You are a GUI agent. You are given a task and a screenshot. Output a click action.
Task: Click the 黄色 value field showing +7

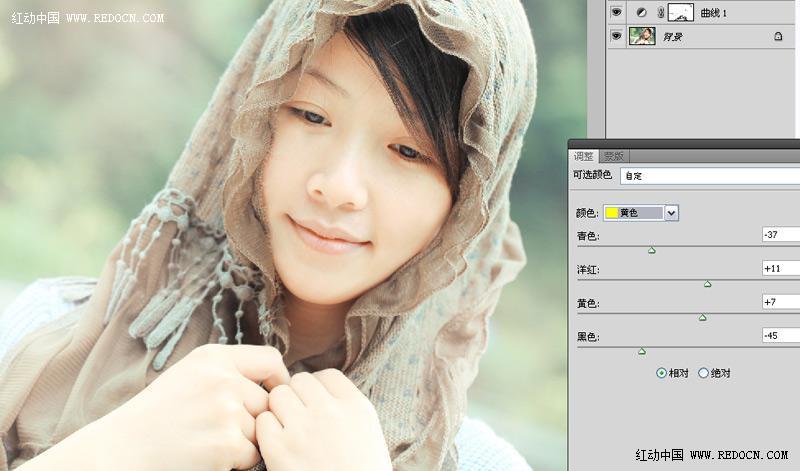tap(781, 302)
